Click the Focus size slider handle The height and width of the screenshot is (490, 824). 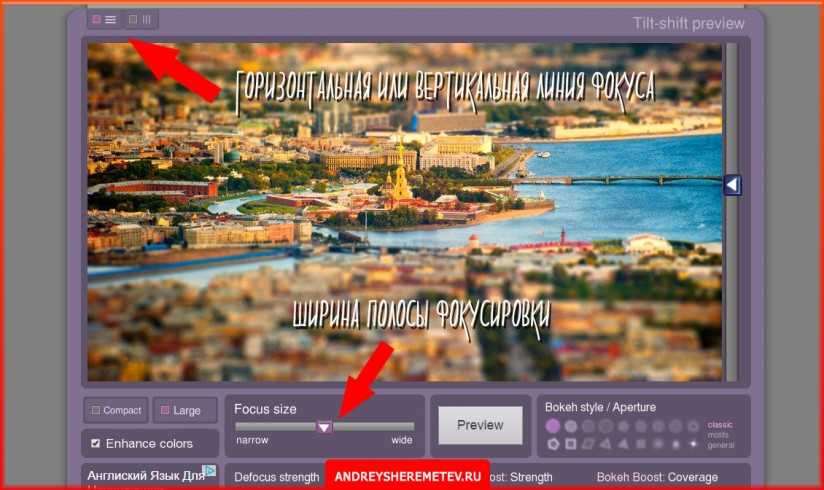(324, 427)
